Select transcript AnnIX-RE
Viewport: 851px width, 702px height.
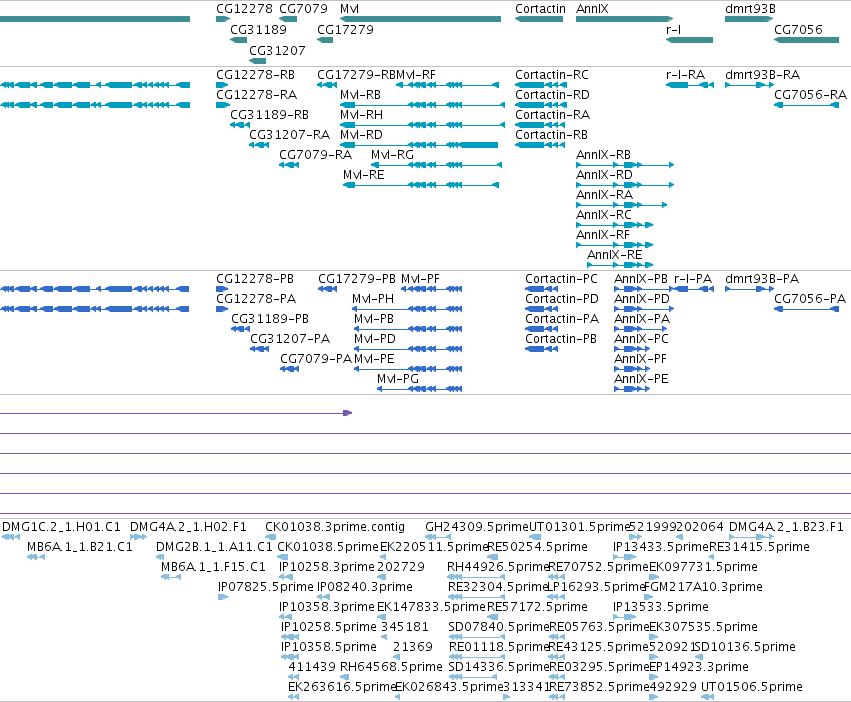click(620, 265)
